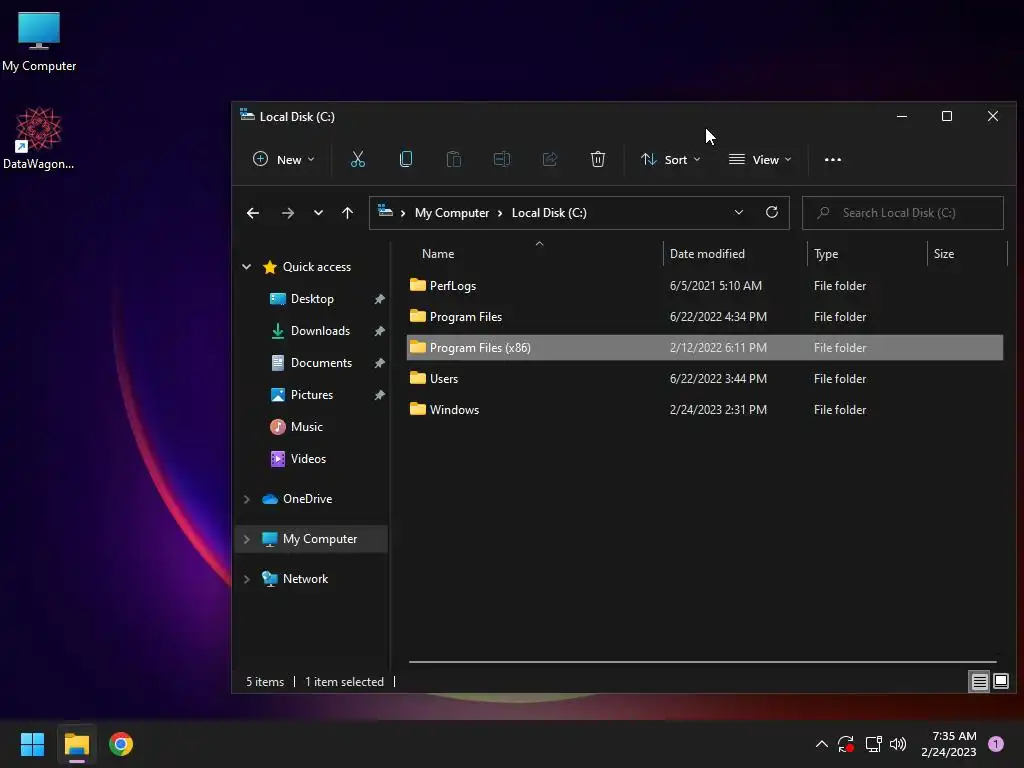The image size is (1024, 768).
Task: Unpin Documents from Quick access
Action: (379, 363)
